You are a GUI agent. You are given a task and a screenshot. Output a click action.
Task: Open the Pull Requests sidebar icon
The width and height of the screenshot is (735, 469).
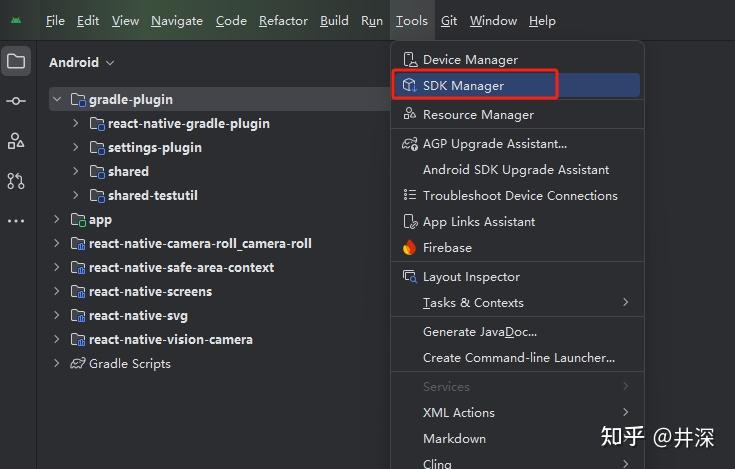point(16,181)
